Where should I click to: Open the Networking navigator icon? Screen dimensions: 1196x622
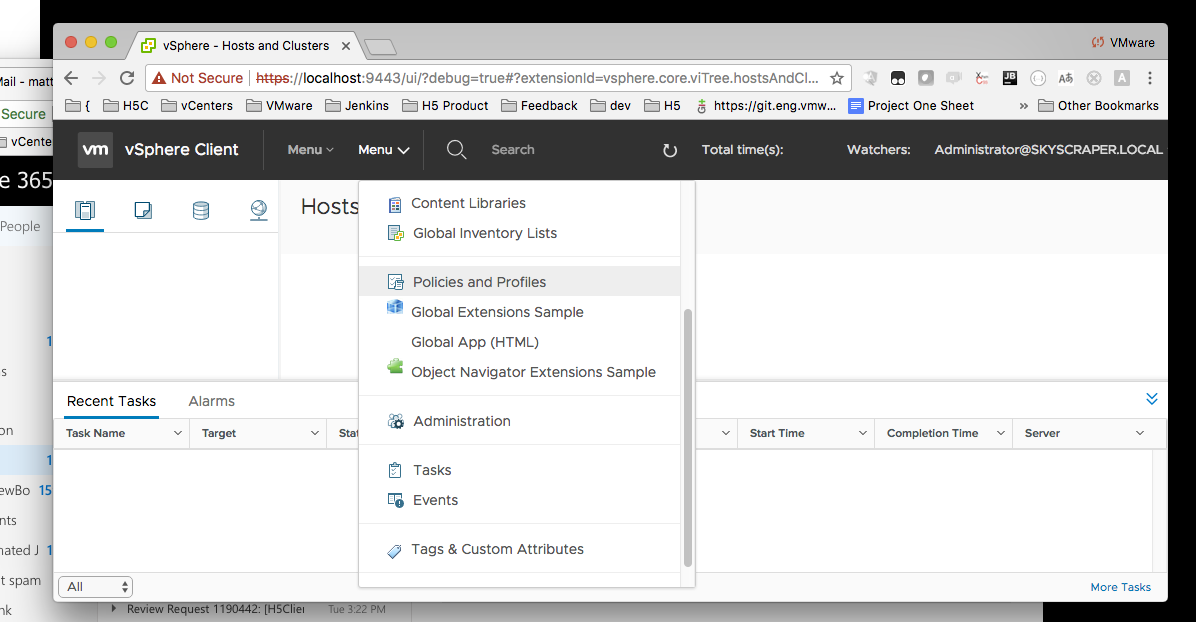click(x=259, y=210)
